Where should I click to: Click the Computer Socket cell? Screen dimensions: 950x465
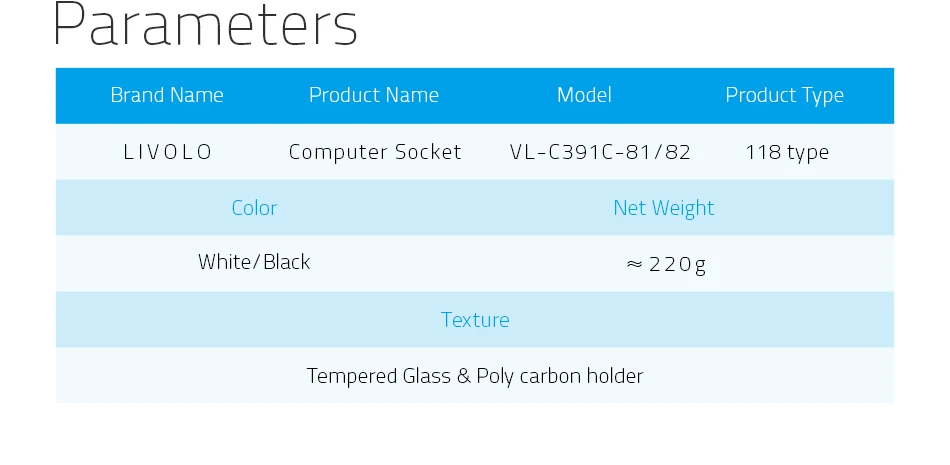[x=375, y=152]
